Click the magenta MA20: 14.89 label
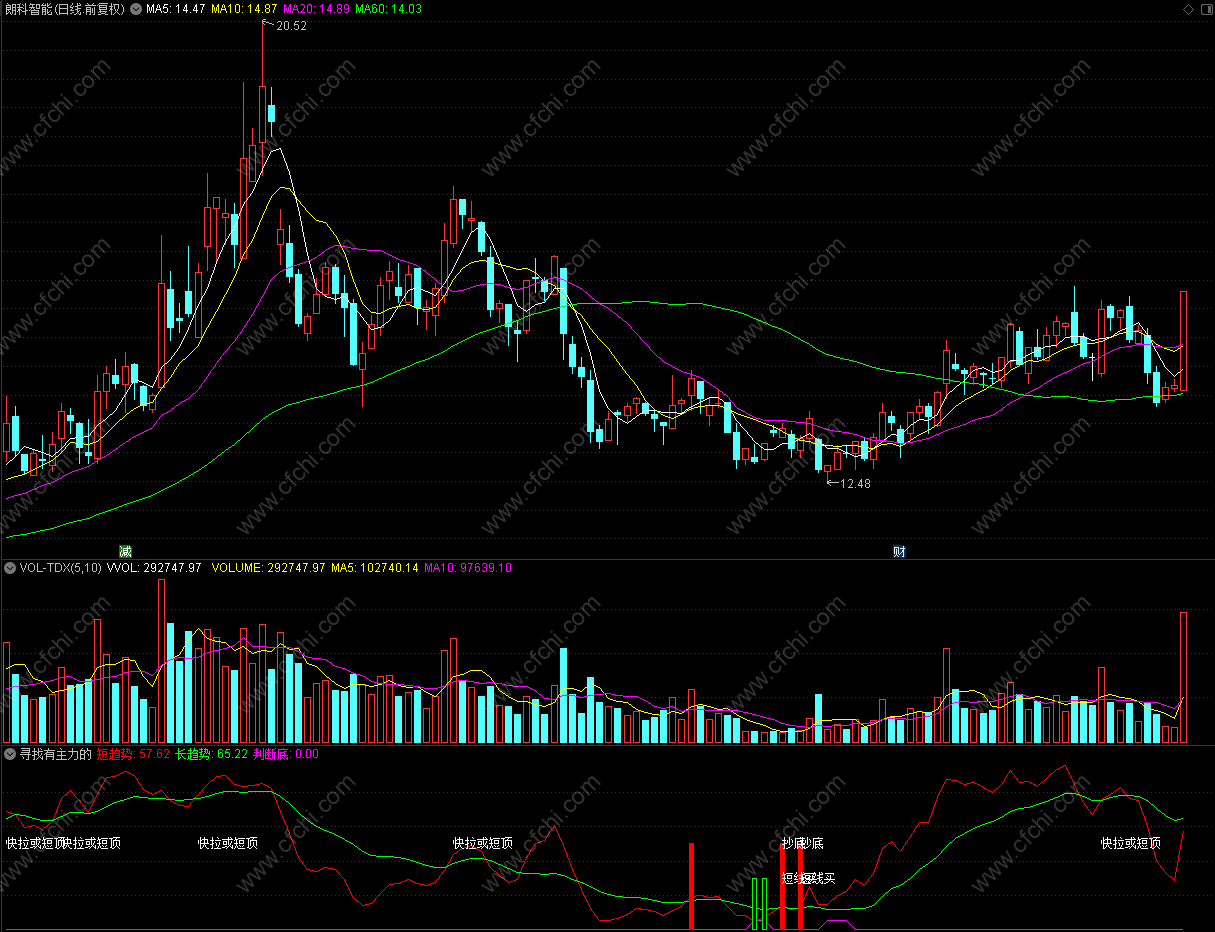 (317, 9)
